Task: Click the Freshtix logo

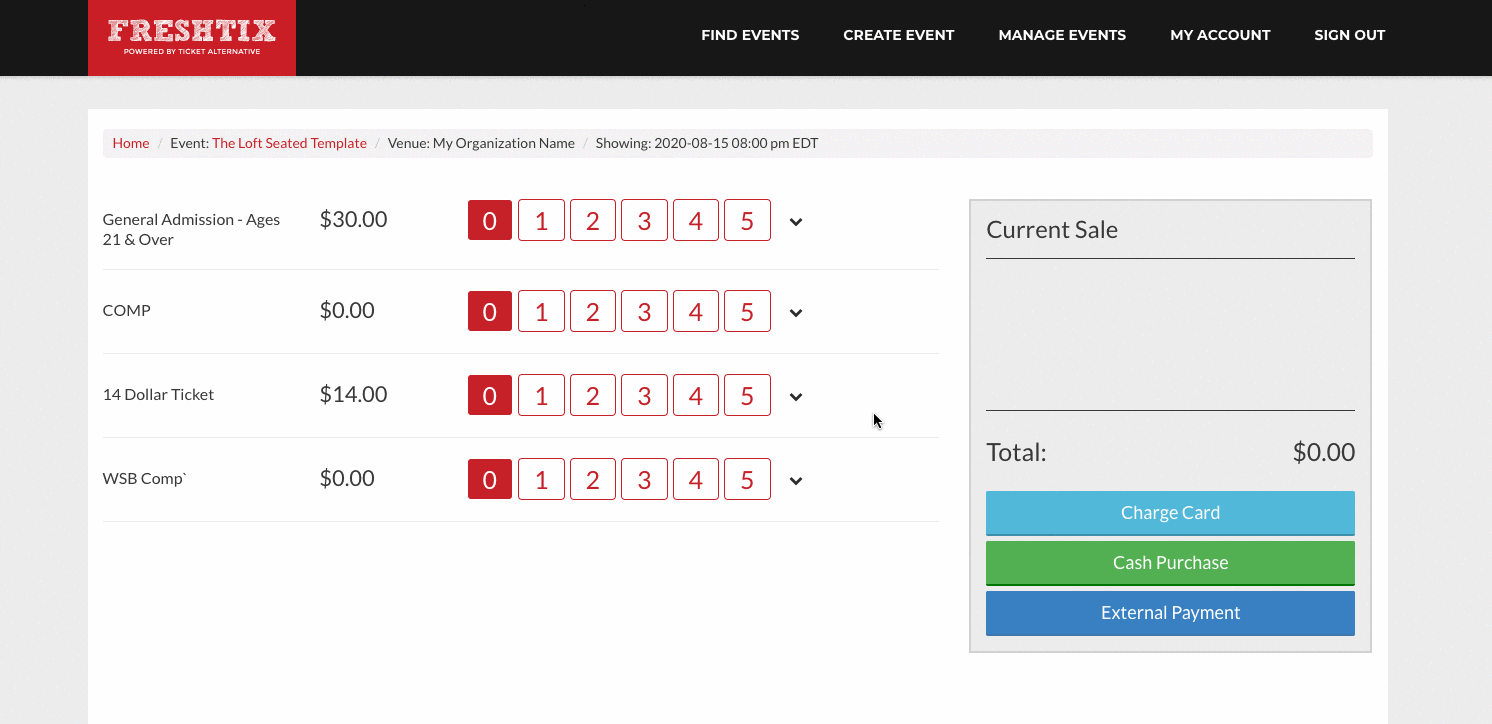Action: click(x=192, y=37)
